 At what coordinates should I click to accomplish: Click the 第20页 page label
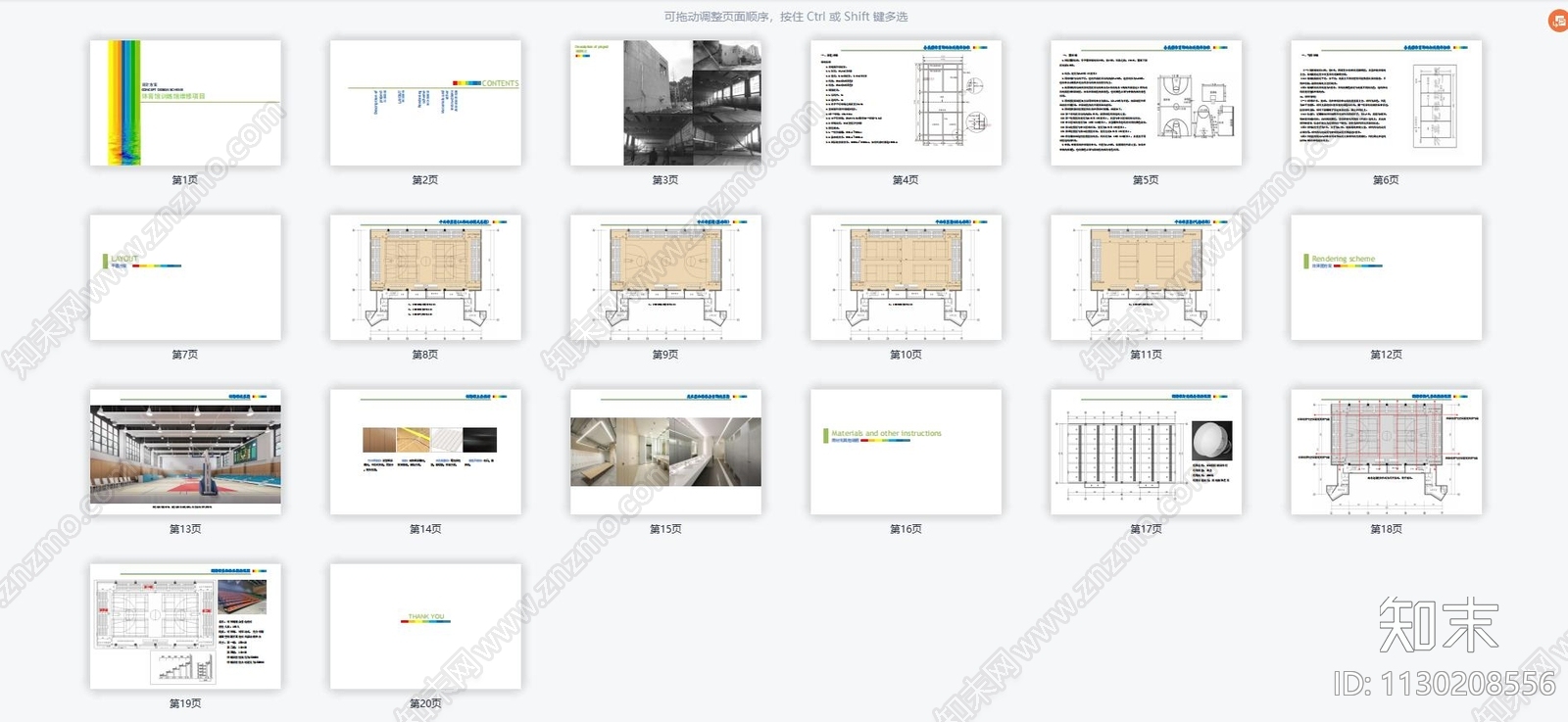pos(425,703)
